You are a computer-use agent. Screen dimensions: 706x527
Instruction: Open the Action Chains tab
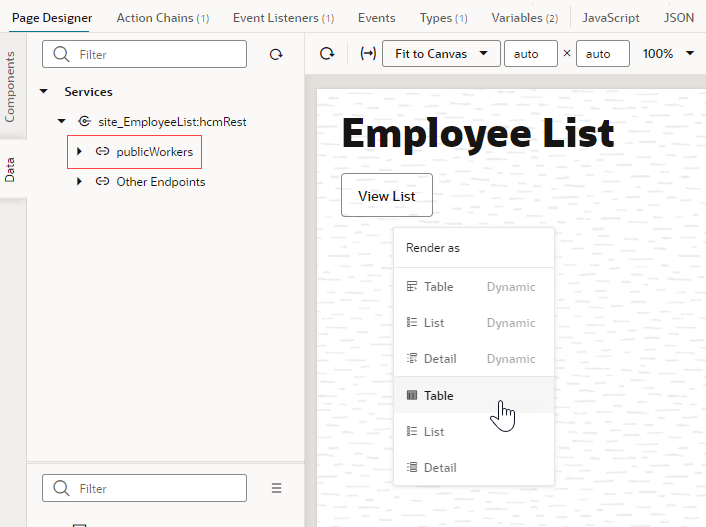[x=163, y=18]
